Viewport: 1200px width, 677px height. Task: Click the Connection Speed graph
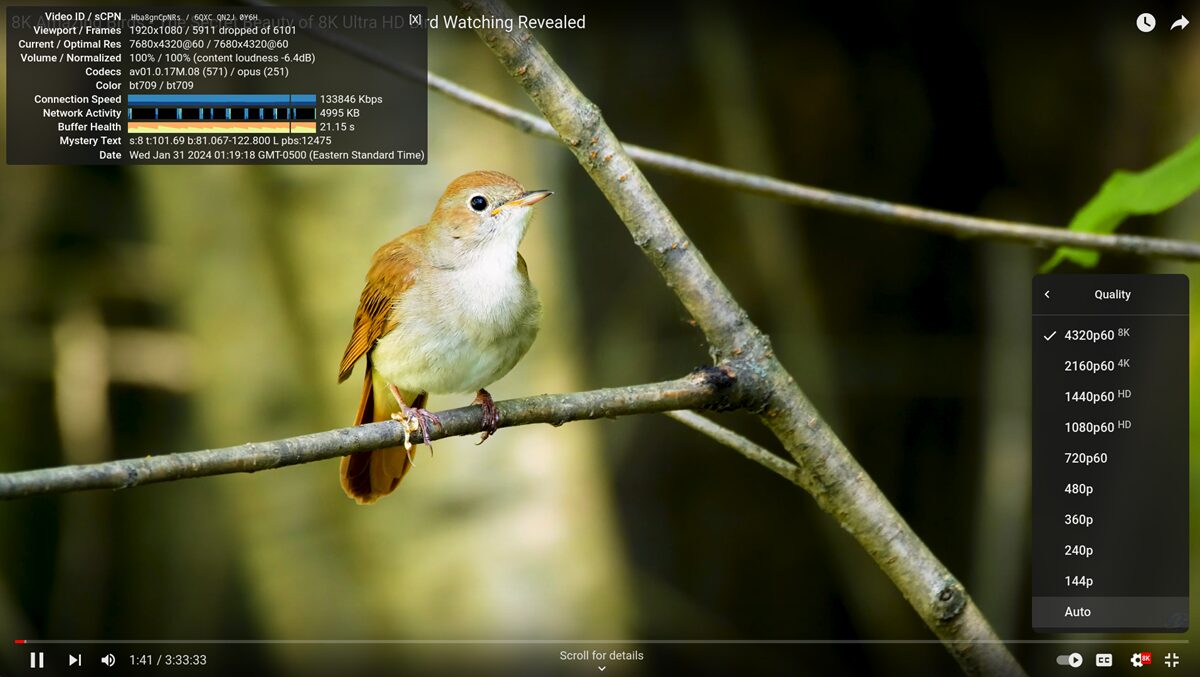pos(222,99)
